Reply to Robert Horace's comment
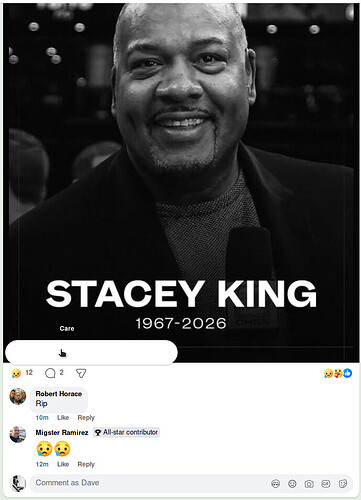Screen dimensions: 361x500 86,418
